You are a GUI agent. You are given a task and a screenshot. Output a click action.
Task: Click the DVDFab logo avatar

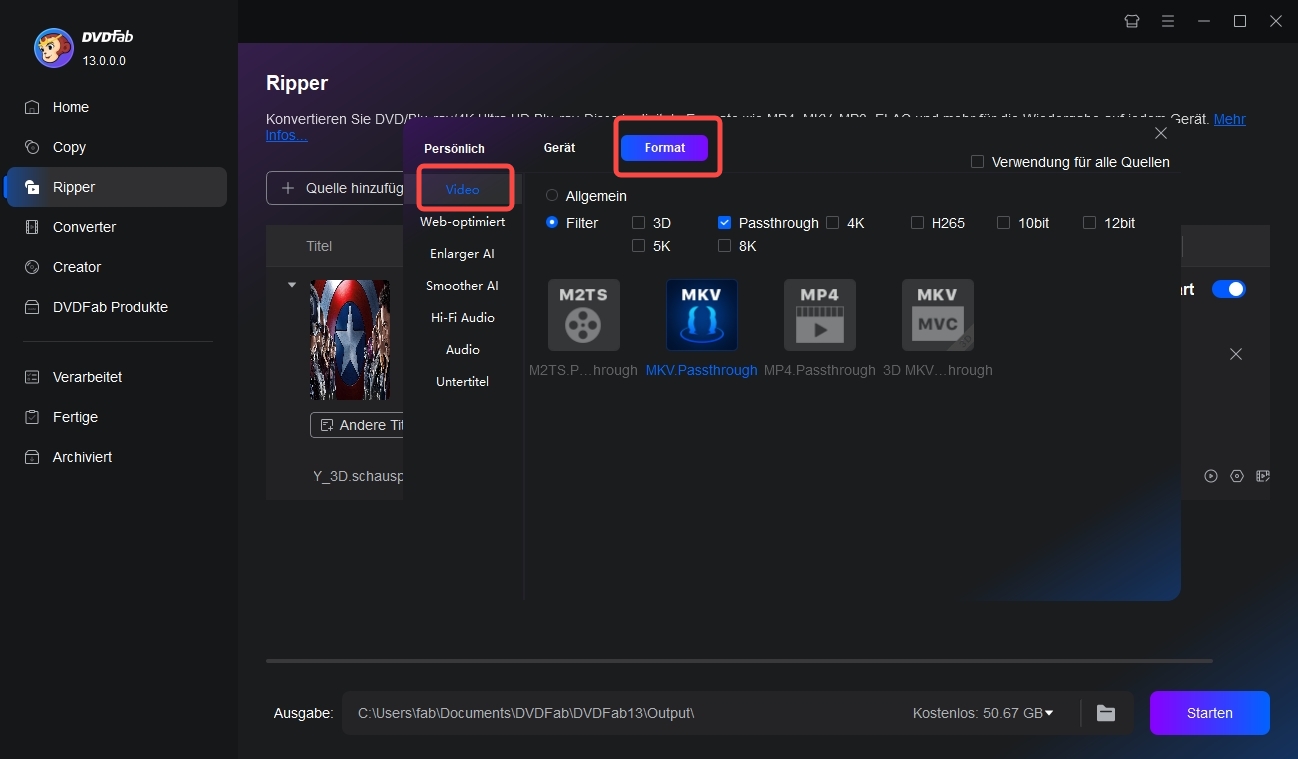[53, 46]
